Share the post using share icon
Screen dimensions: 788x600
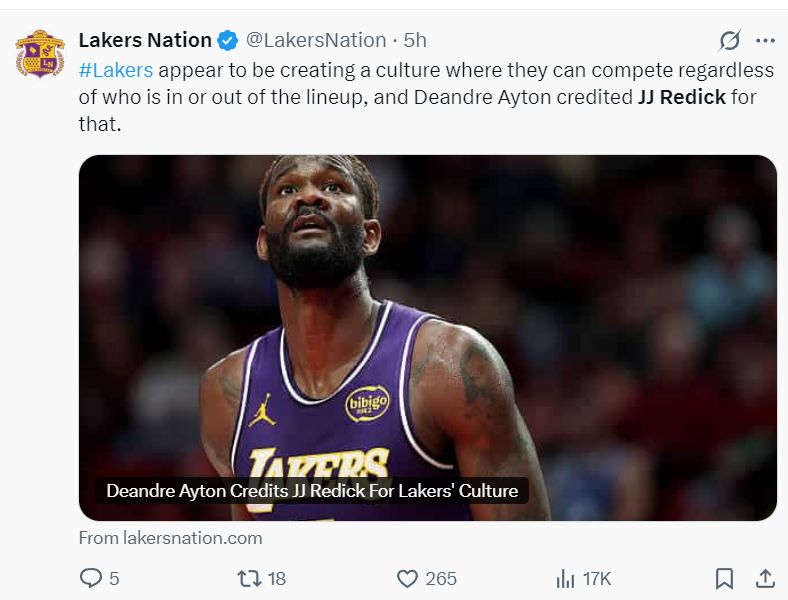click(x=764, y=578)
